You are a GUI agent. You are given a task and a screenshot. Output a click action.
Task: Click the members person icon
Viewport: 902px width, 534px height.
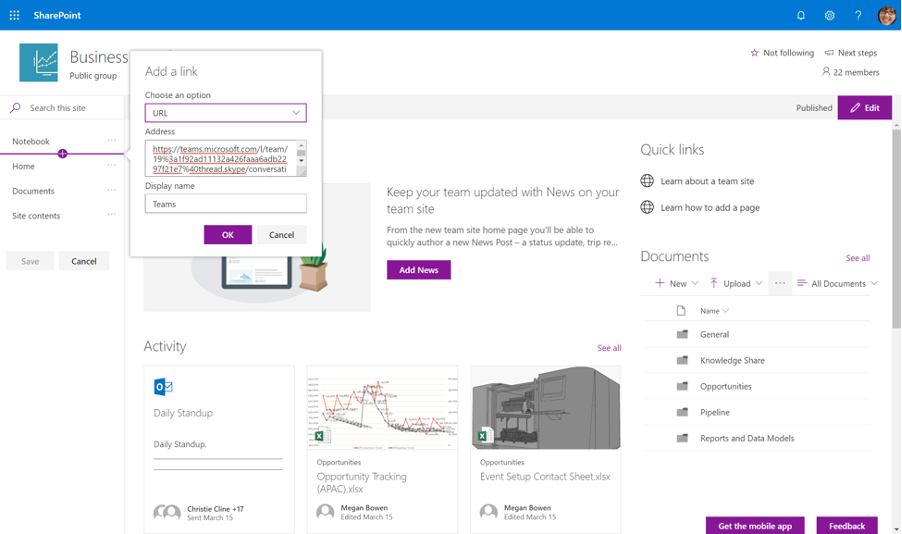click(826, 71)
